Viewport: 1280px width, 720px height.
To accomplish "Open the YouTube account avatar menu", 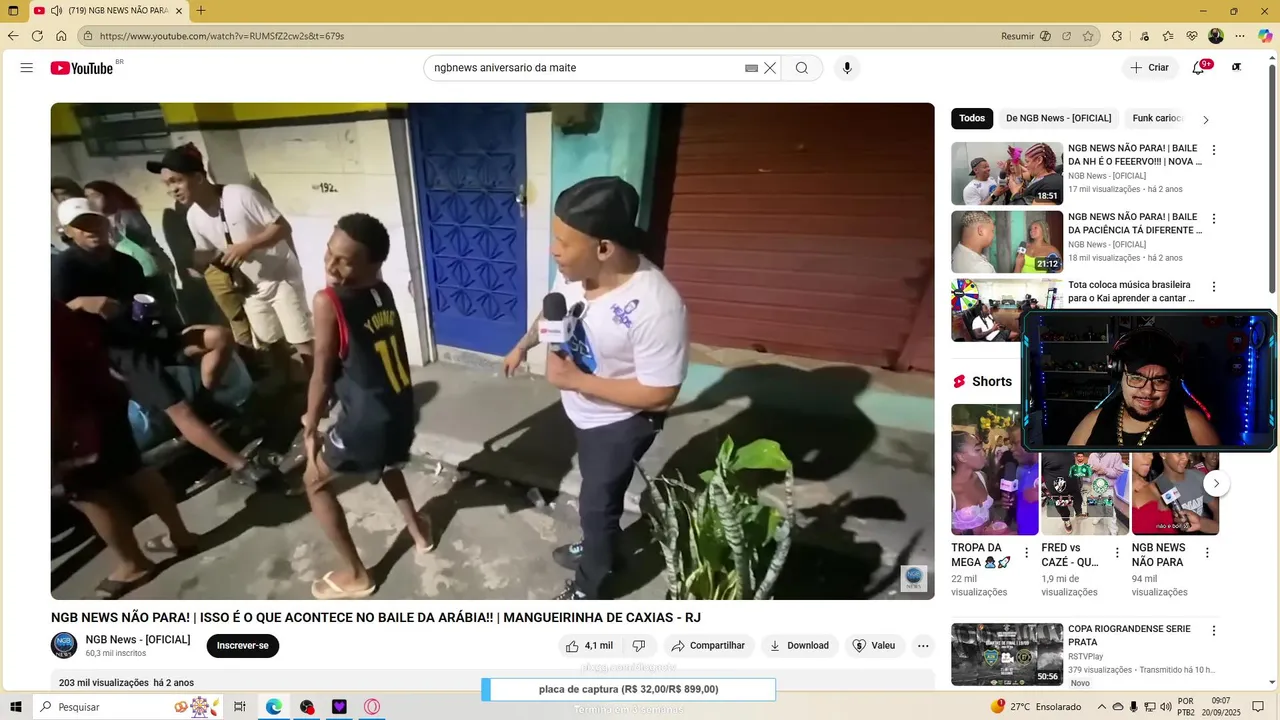I will 1237,68.
